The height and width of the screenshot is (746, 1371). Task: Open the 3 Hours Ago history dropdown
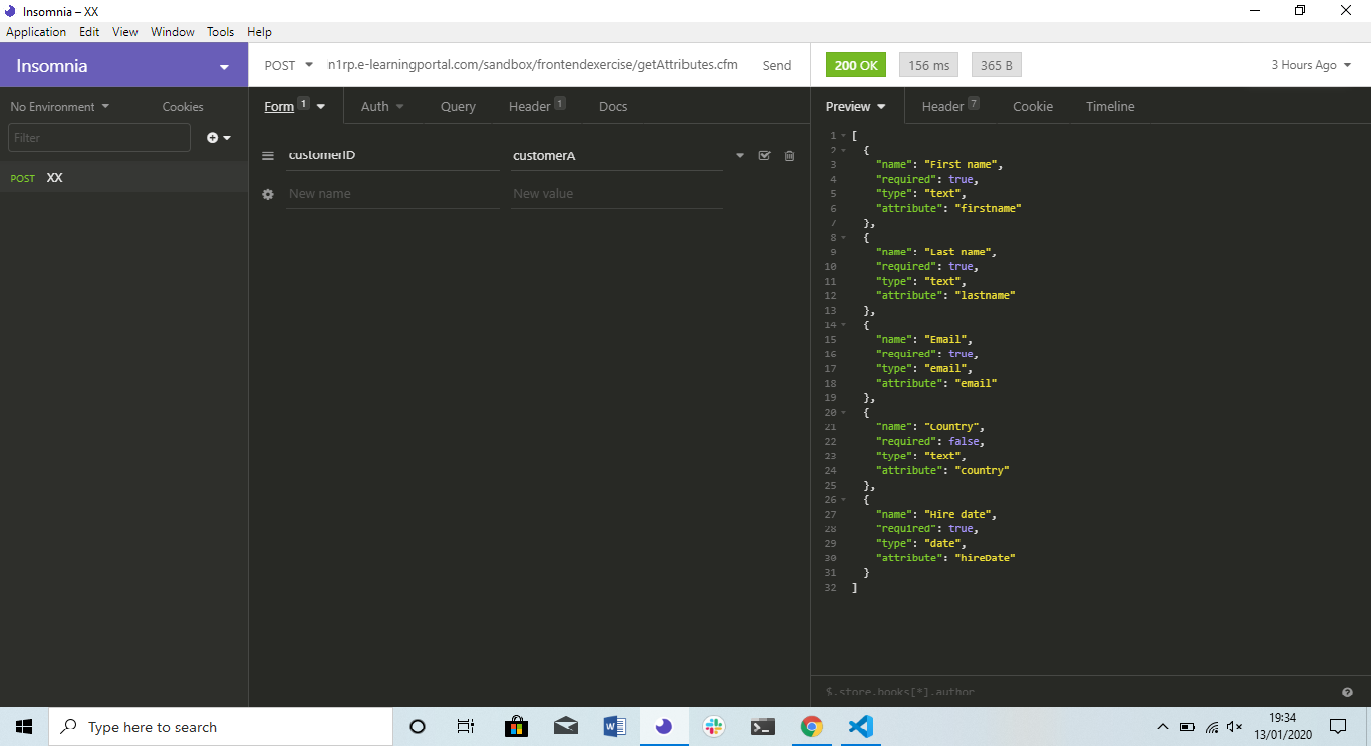coord(1311,65)
